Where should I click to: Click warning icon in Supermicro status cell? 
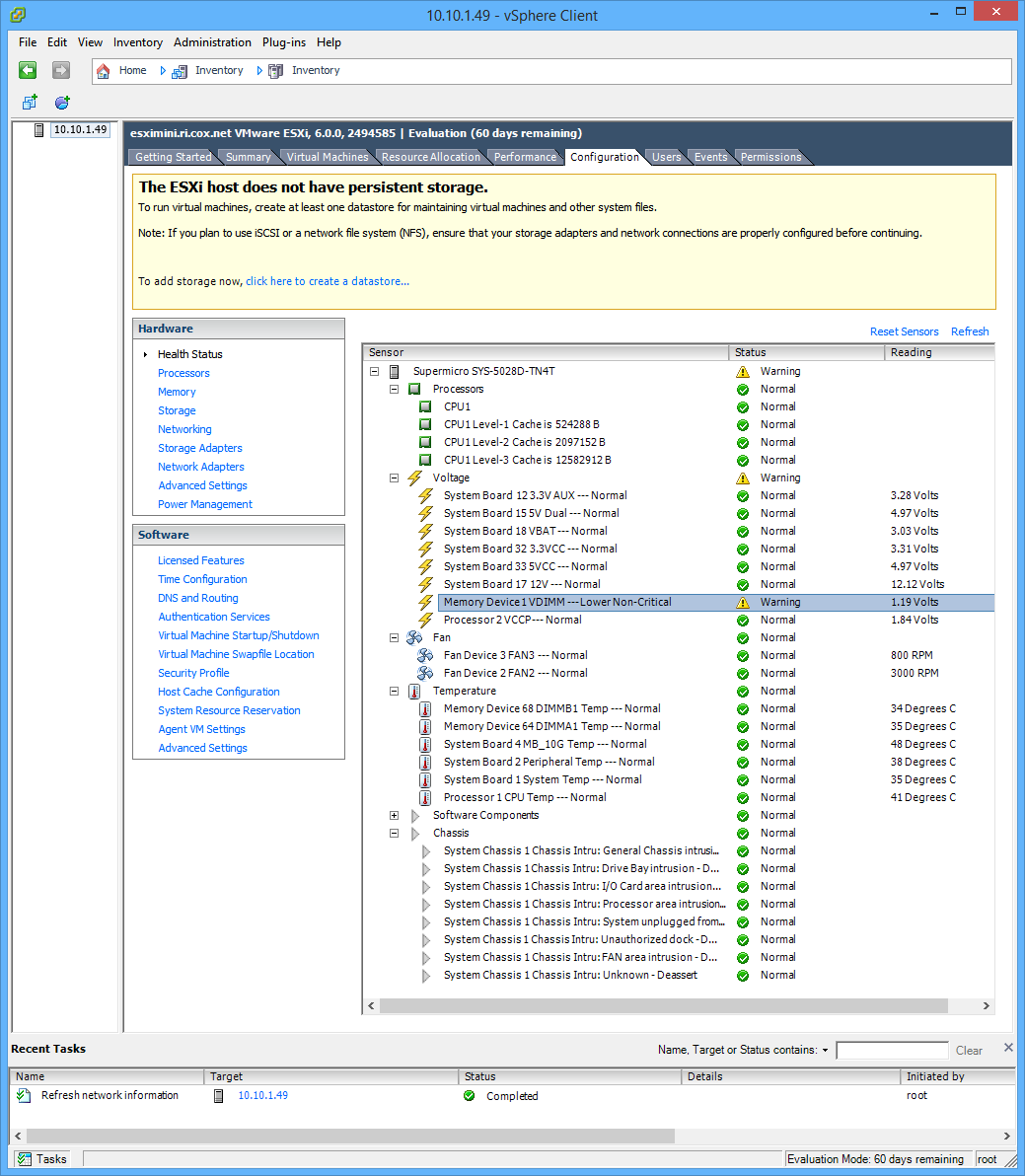pos(742,372)
